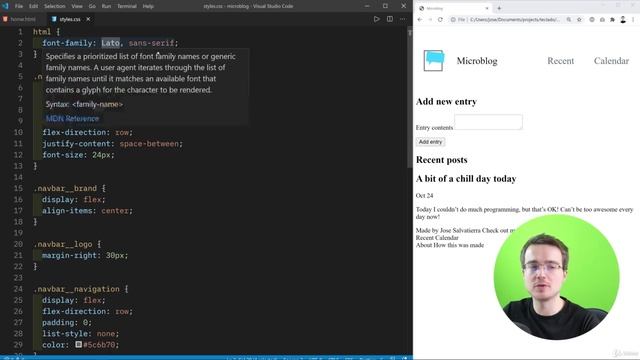Click the Run code triangle icon

(376, 19)
